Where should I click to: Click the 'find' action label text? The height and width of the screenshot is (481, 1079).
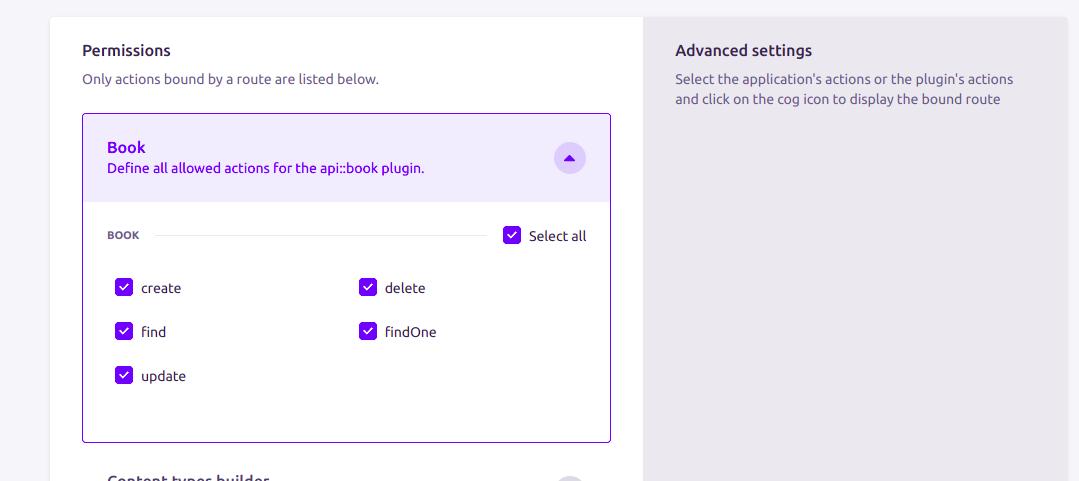pos(153,332)
